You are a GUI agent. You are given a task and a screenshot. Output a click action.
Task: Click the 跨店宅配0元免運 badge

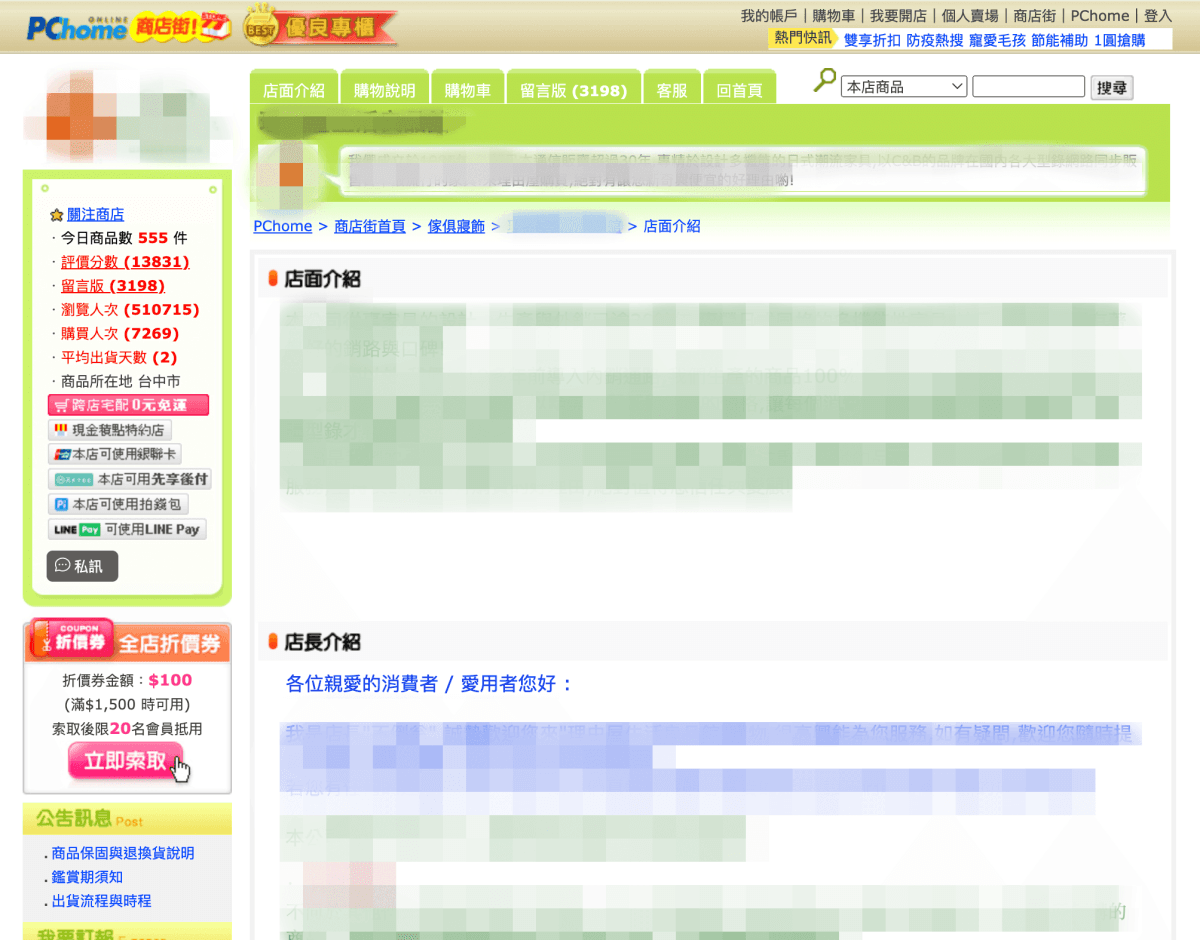[x=128, y=405]
